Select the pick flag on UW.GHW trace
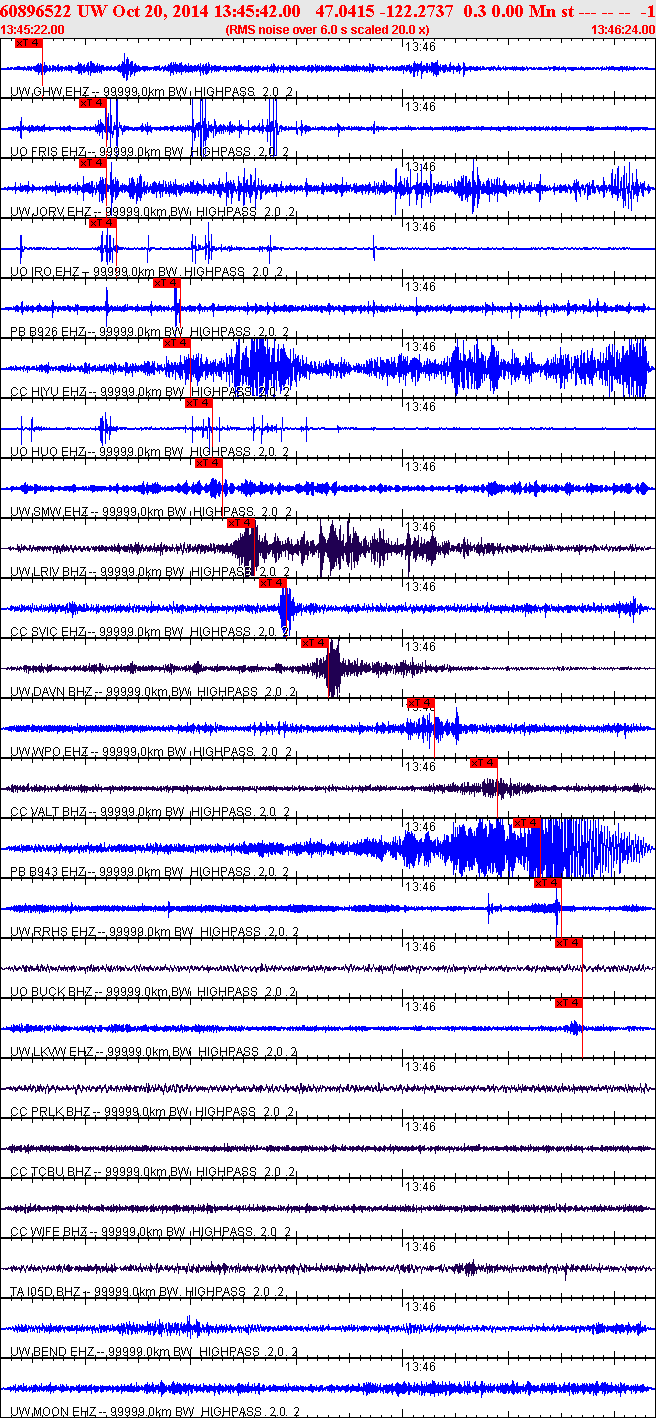This screenshot has width=656, height=1418. 30,43
